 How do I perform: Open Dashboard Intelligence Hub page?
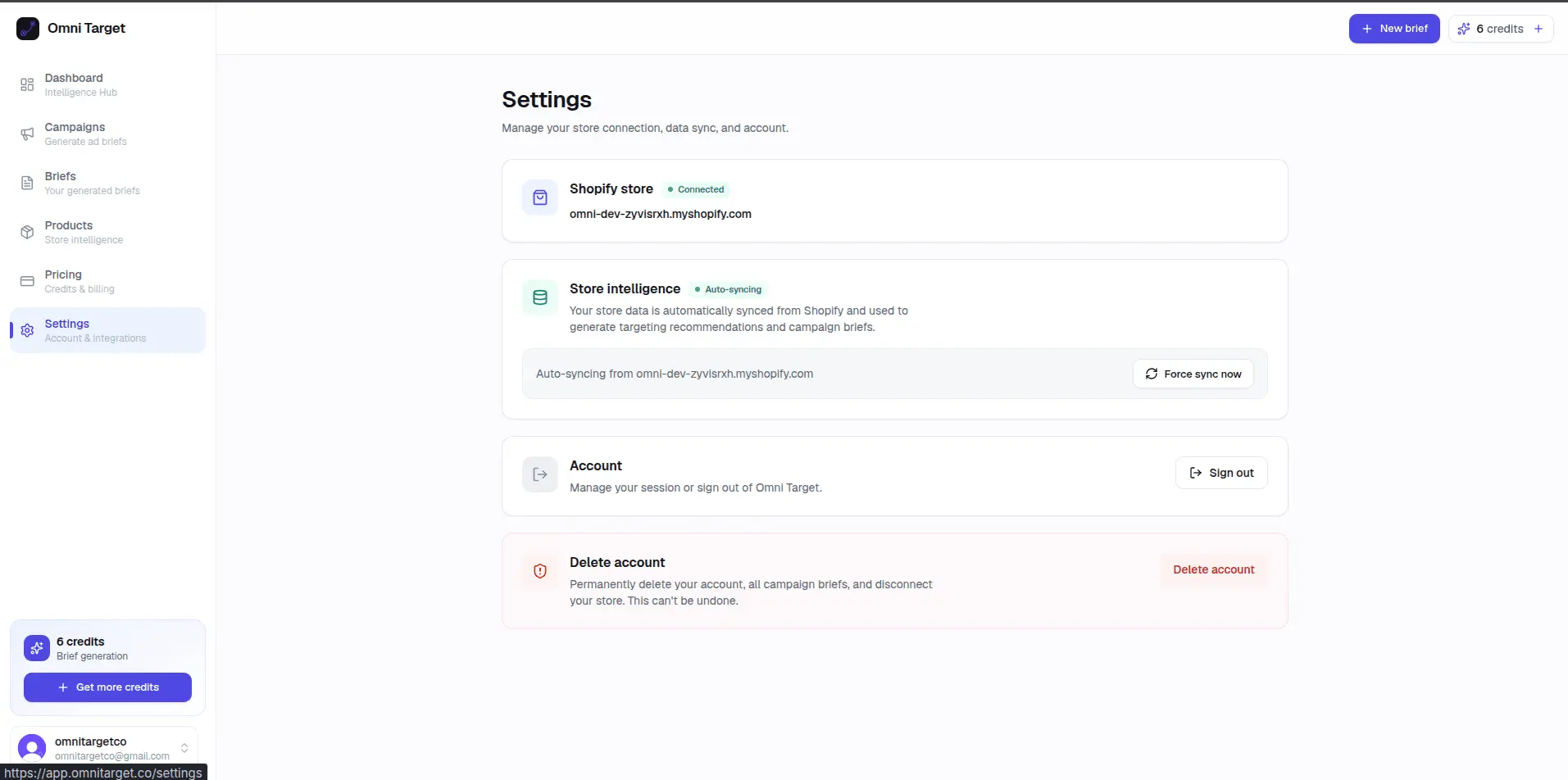pos(107,84)
